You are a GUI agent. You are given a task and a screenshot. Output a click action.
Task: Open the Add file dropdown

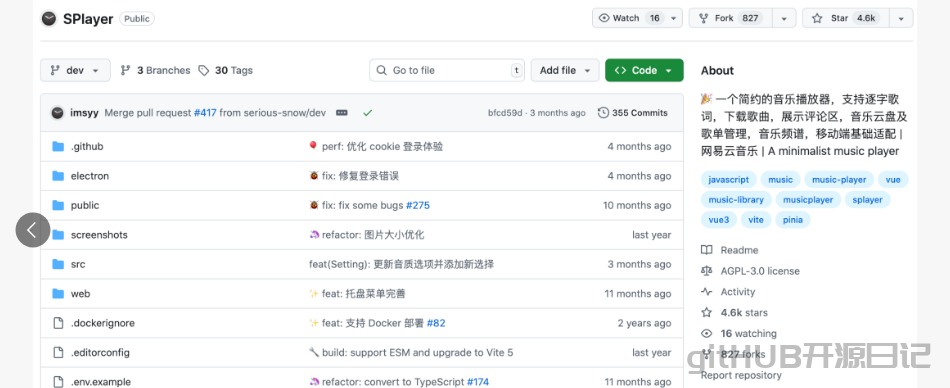click(x=565, y=70)
